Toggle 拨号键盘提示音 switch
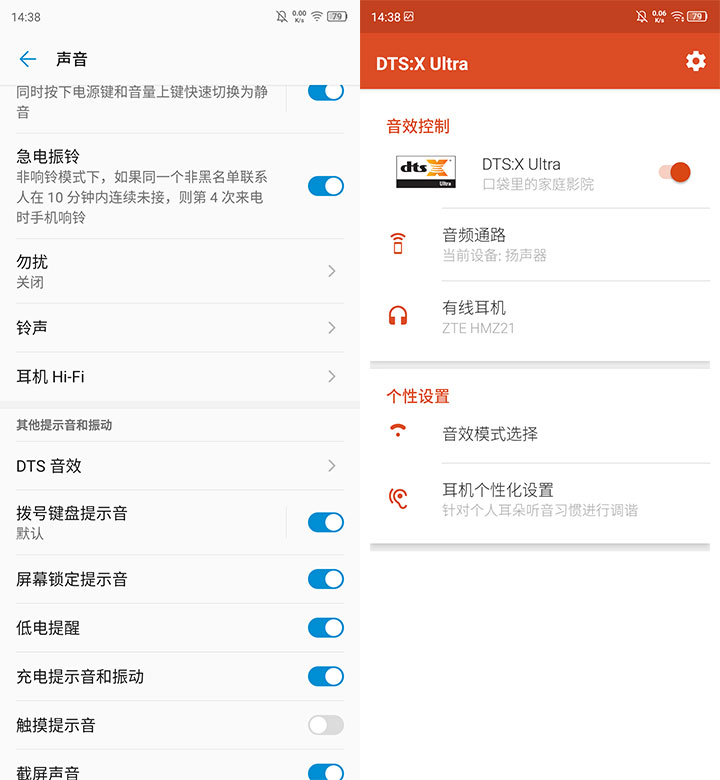Screen dimensions: 720x780 click(325, 522)
